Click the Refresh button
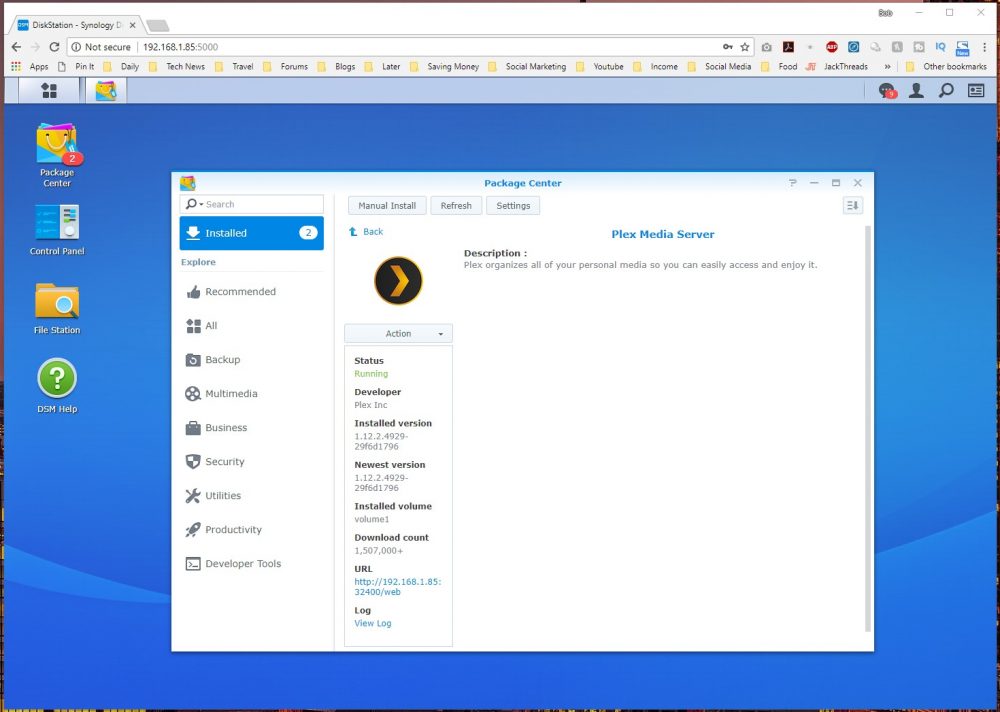The image size is (1000, 712). (x=456, y=205)
